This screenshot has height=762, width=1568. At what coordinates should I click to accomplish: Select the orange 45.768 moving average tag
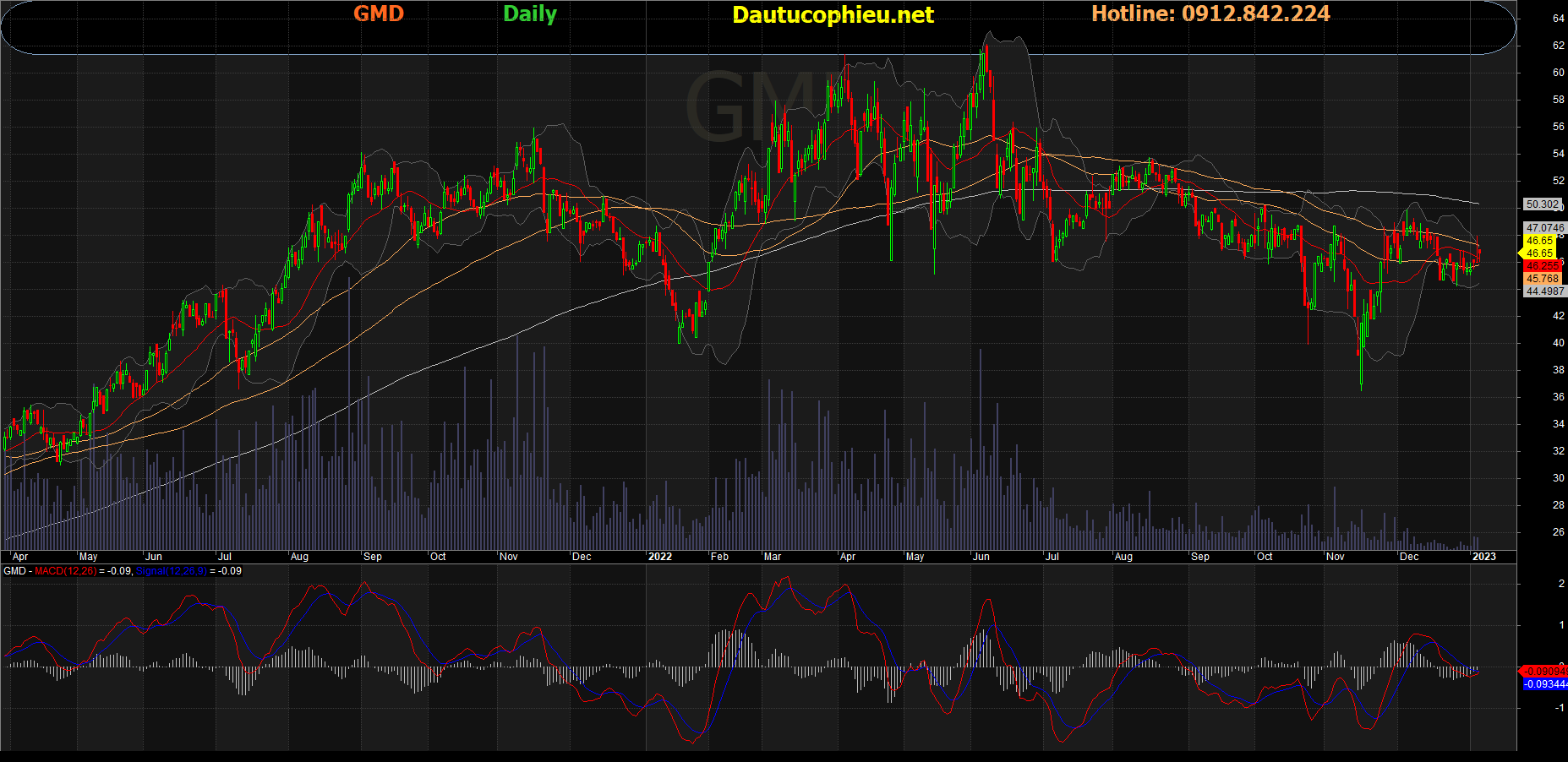[x=1543, y=279]
